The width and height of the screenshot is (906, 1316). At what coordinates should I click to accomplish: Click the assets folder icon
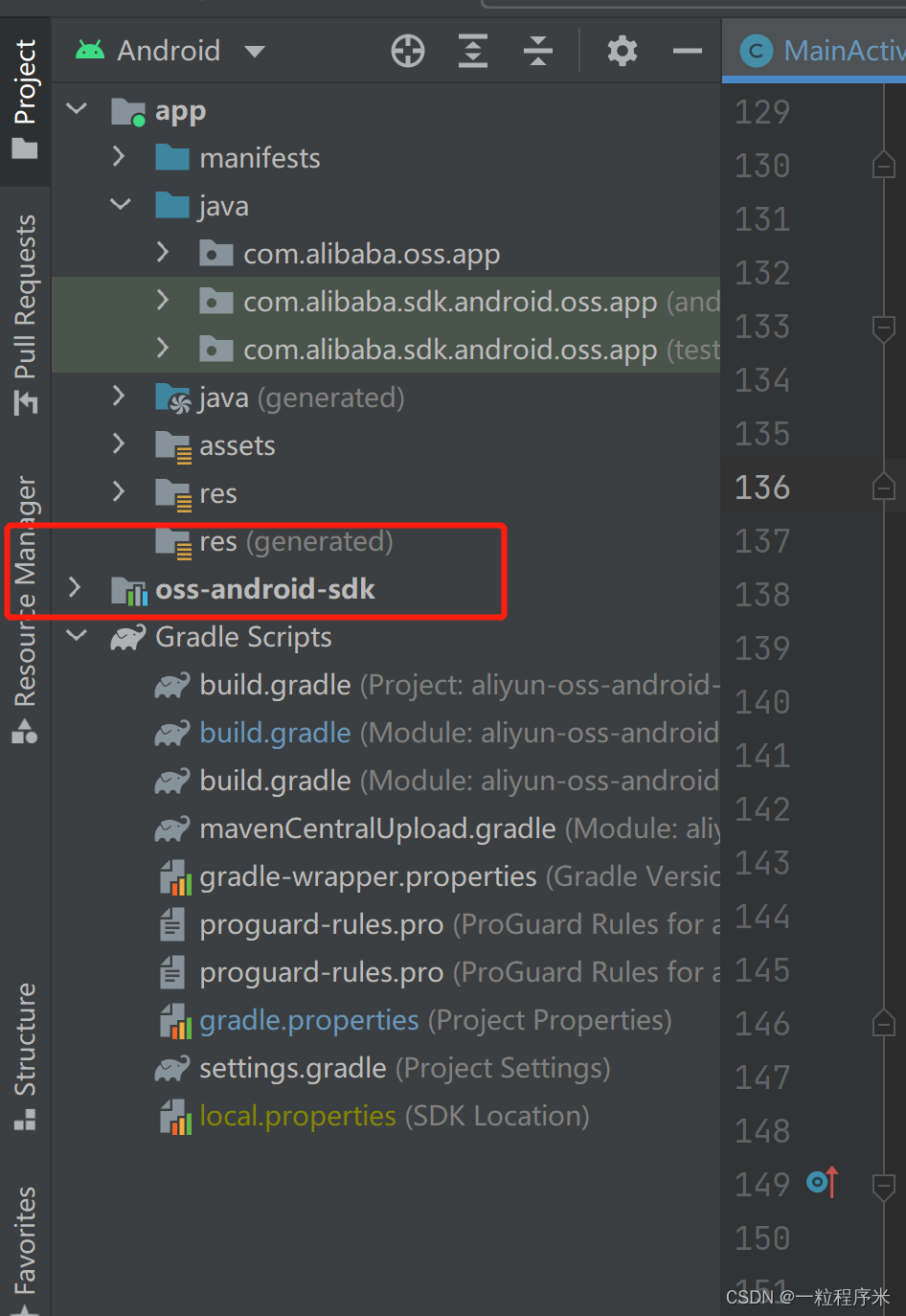173,446
